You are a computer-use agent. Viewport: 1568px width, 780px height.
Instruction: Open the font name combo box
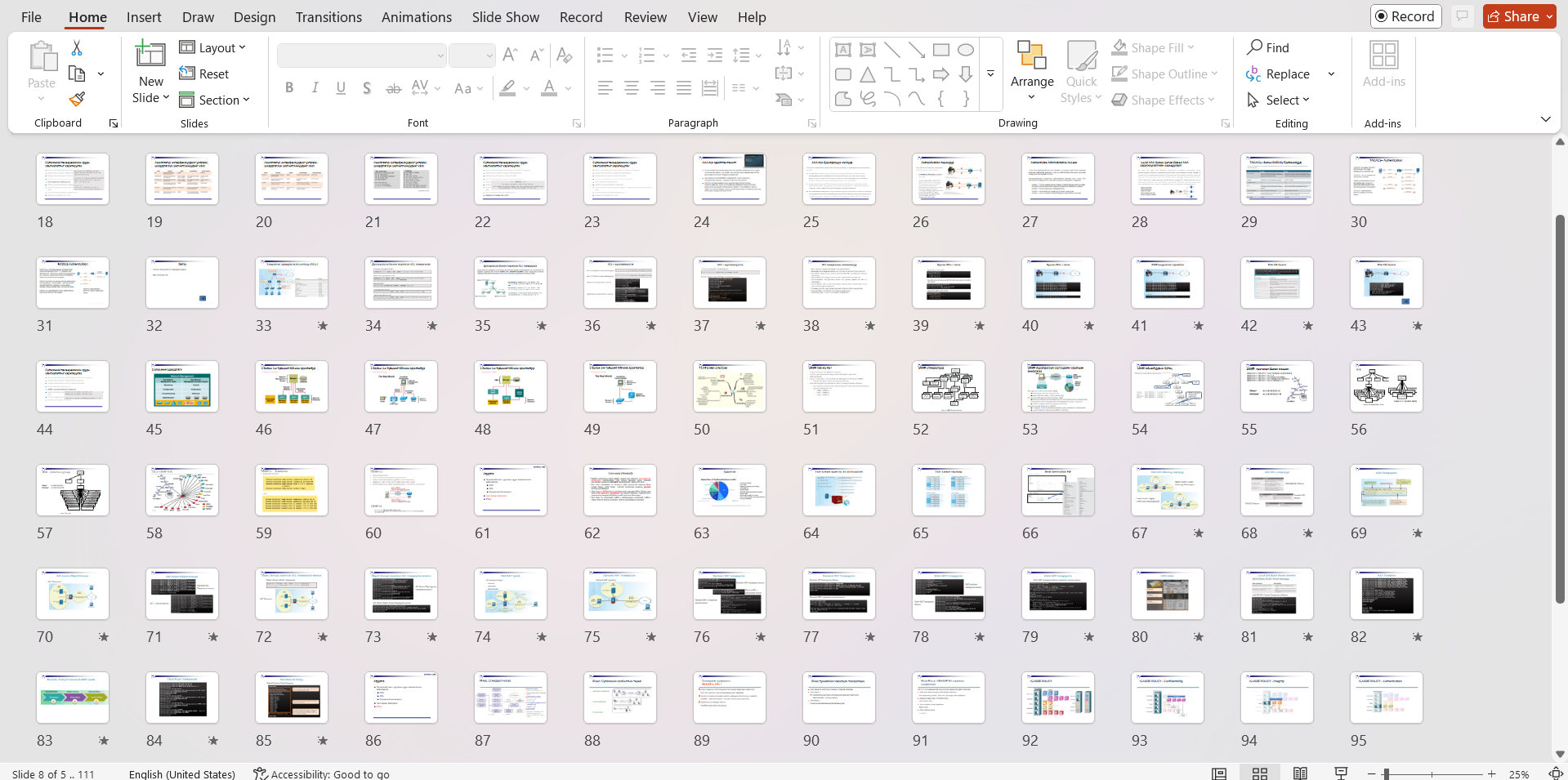[x=362, y=56]
